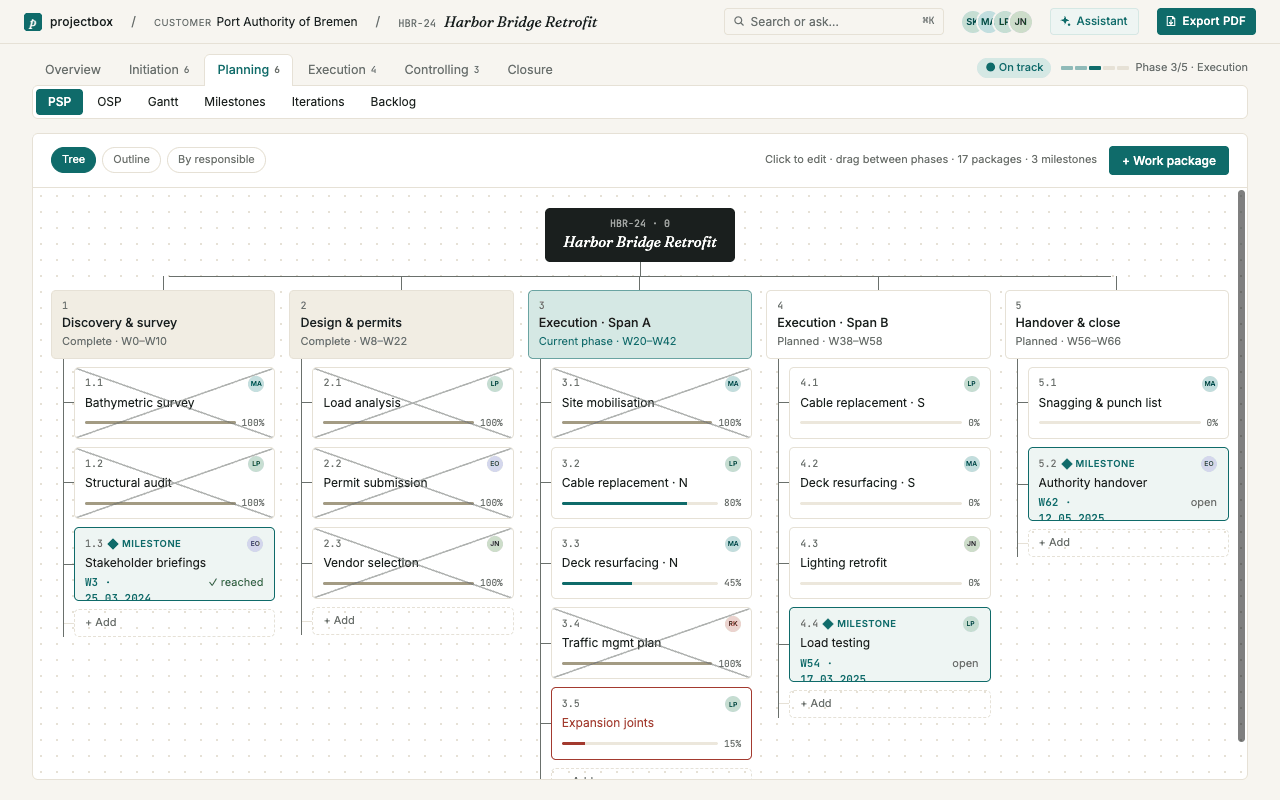Open the Execution · Span A phase card
The image size is (1280, 800).
click(x=640, y=324)
